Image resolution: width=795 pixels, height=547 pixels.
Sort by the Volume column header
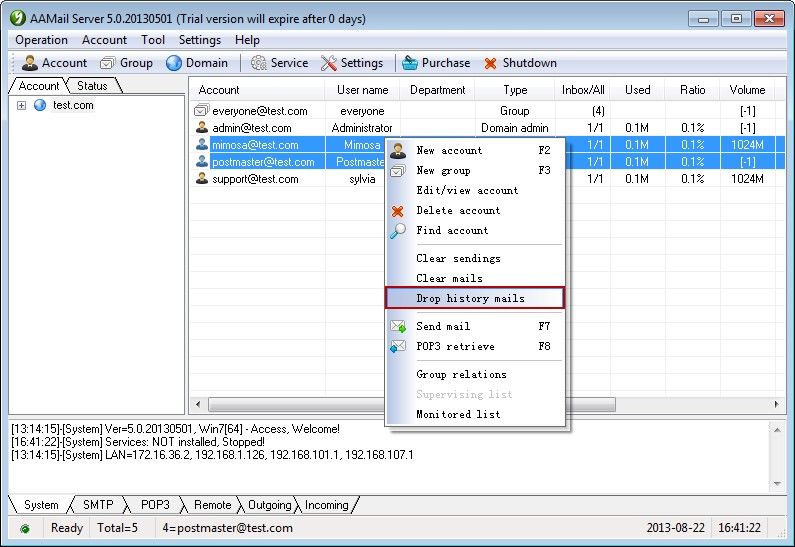coord(747,90)
